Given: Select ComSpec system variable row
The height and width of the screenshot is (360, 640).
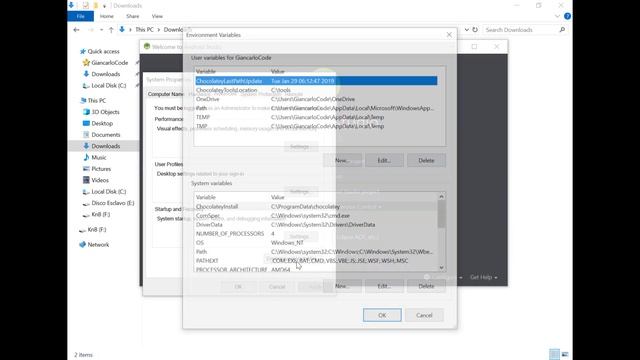Looking at the screenshot, I should pos(316,216).
